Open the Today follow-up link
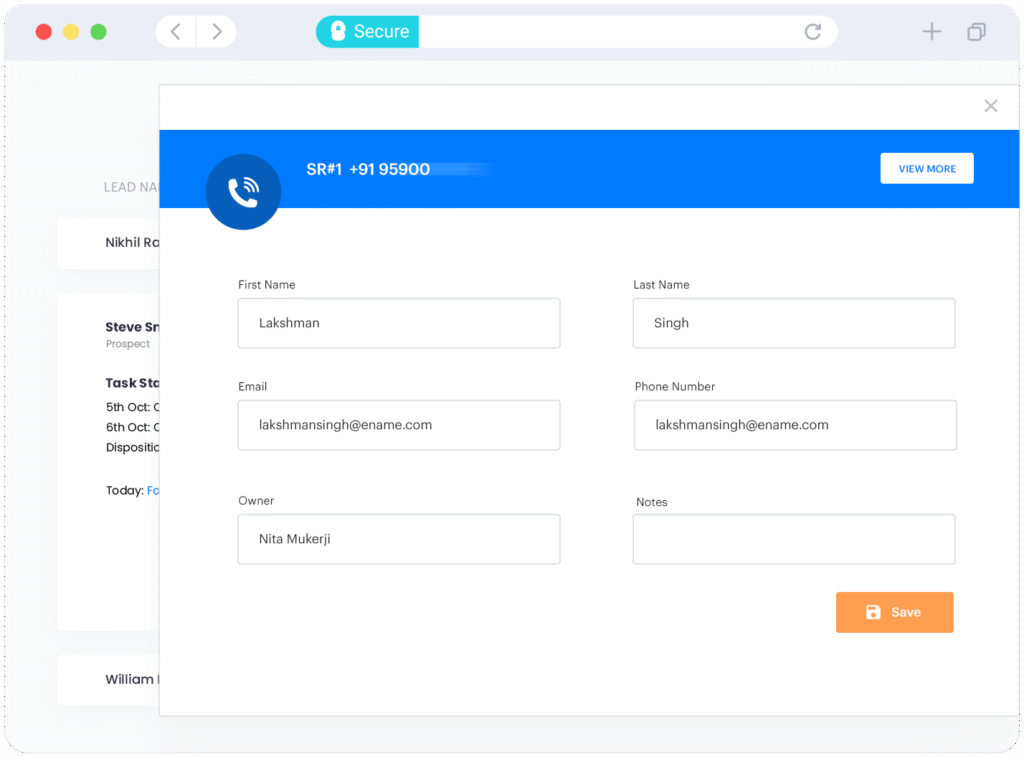 (x=152, y=490)
